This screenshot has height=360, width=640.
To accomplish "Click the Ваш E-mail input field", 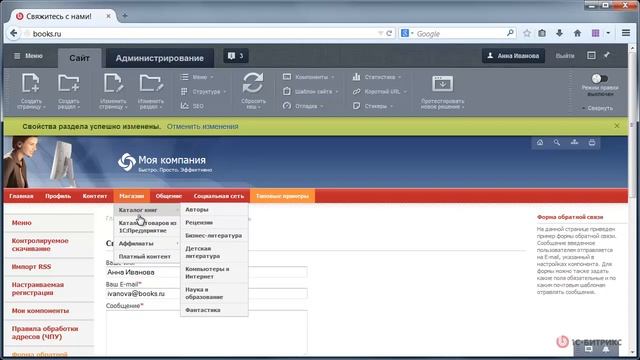I will click(x=207, y=293).
